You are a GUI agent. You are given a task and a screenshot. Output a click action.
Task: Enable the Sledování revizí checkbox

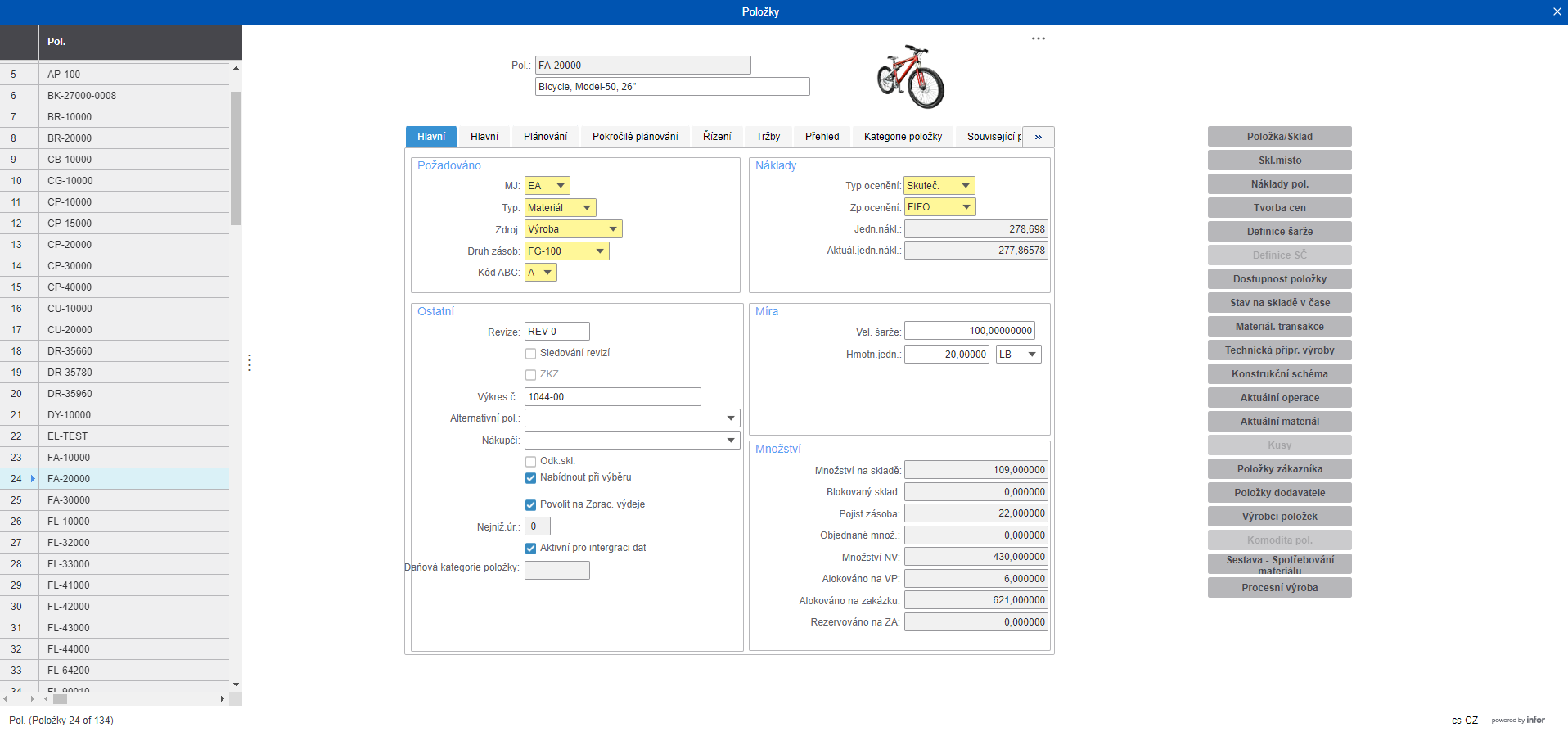tap(530, 354)
